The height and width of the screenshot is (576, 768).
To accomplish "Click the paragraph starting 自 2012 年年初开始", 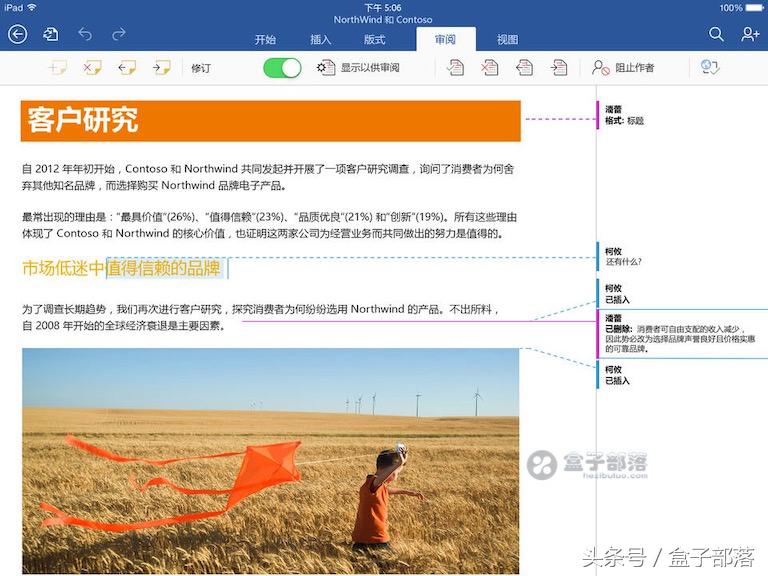I will pyautogui.click(x=268, y=177).
